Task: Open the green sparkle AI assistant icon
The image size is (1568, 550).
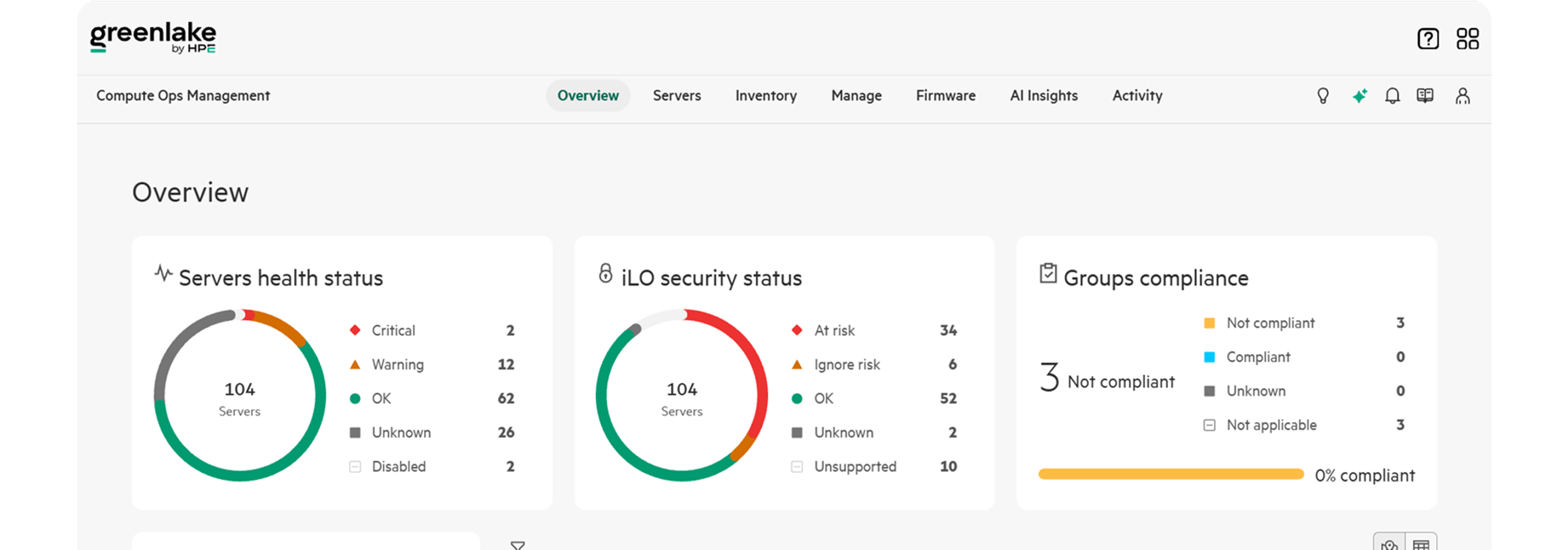Action: point(1360,96)
